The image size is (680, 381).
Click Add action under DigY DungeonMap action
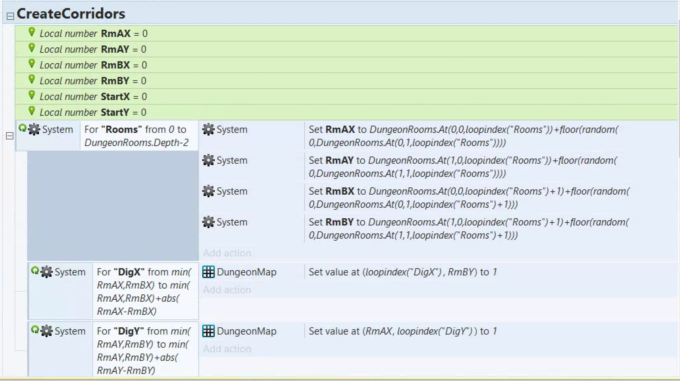click(227, 349)
